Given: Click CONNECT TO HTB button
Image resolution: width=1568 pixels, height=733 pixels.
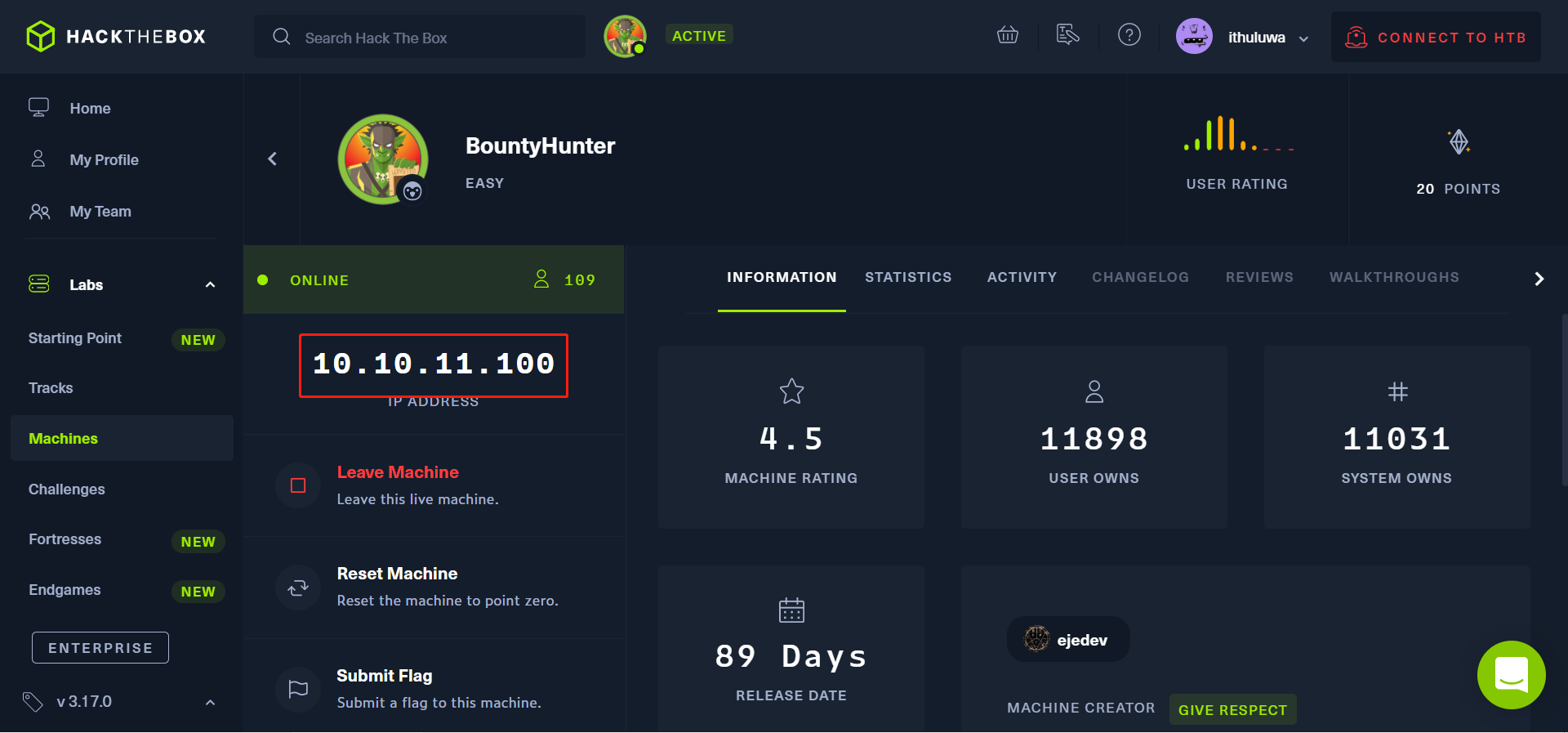Looking at the screenshot, I should point(1436,37).
